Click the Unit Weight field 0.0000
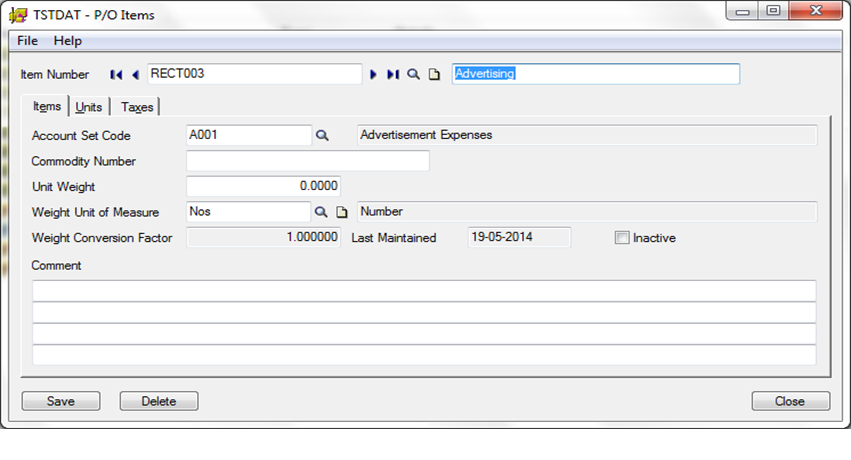The image size is (851, 460). (x=263, y=186)
